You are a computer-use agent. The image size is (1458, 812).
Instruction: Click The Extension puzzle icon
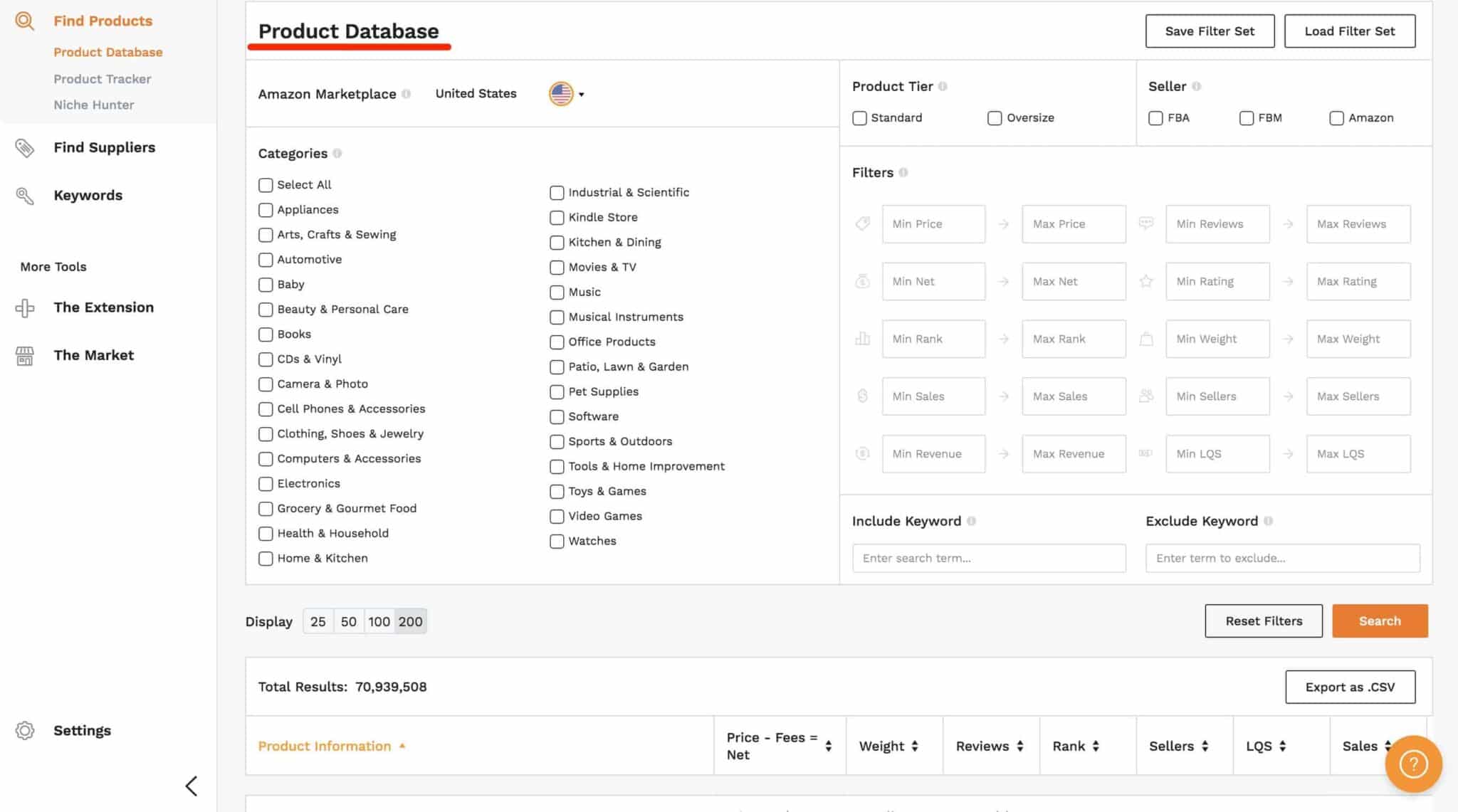(25, 308)
